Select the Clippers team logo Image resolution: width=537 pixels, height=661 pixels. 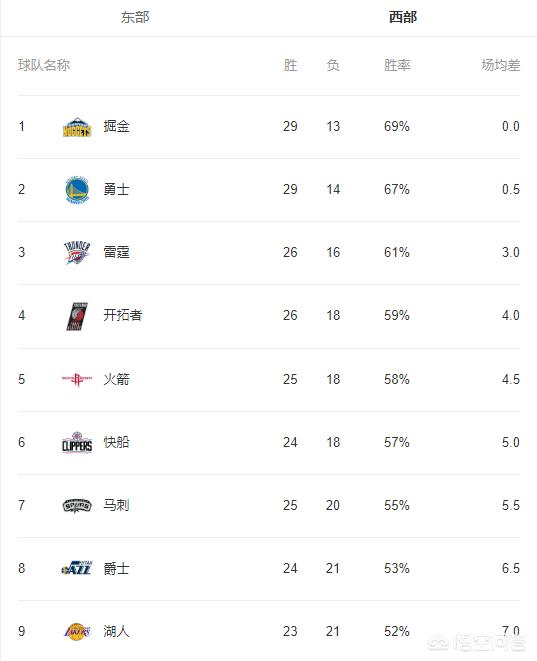(x=77, y=442)
